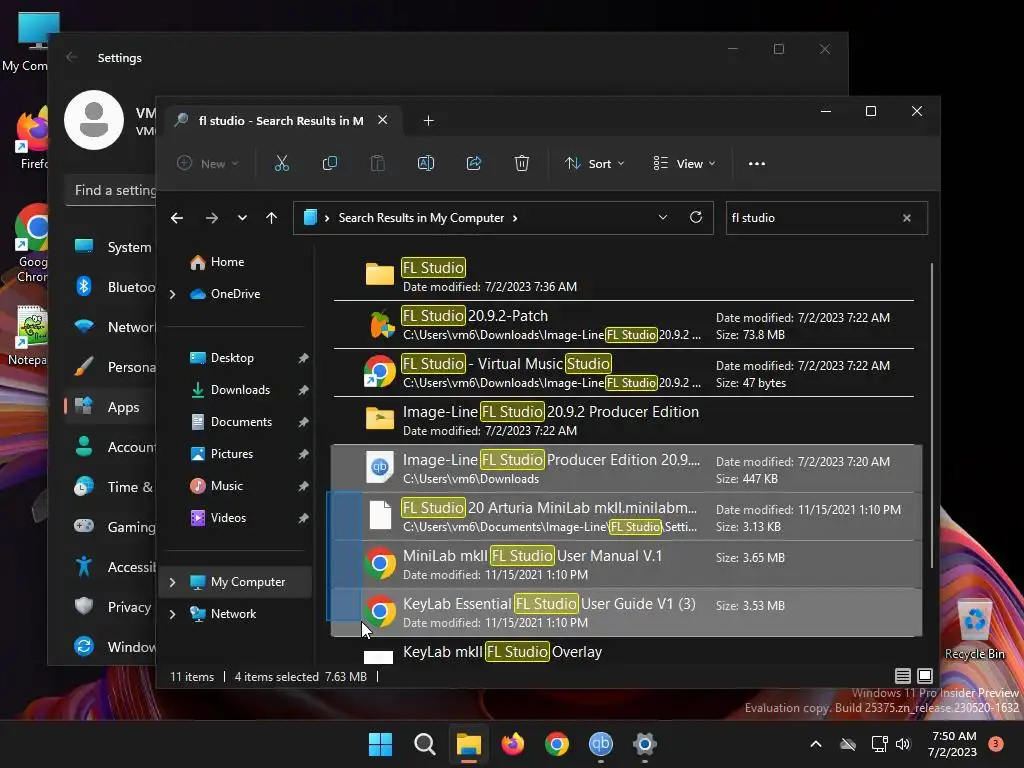The image size is (1024, 768).
Task: Switch to details view icon in status bar
Action: 903,676
